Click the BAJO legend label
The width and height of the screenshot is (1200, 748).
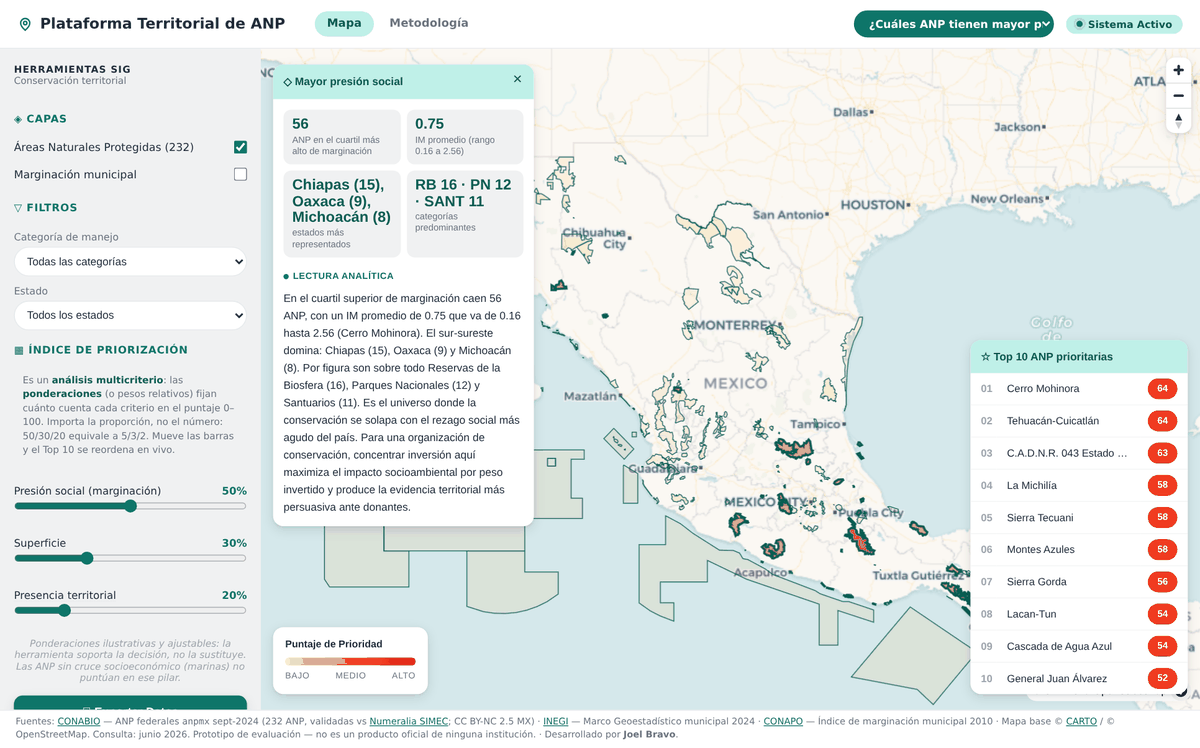[297, 676]
